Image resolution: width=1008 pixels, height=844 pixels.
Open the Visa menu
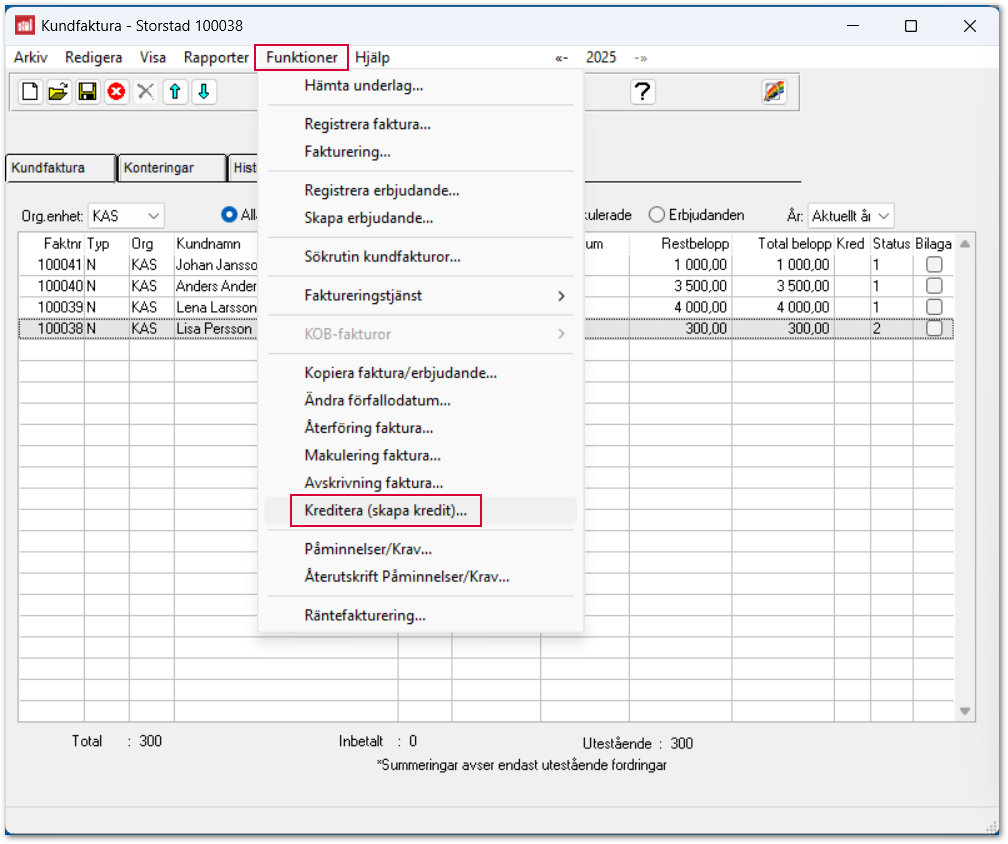[153, 57]
